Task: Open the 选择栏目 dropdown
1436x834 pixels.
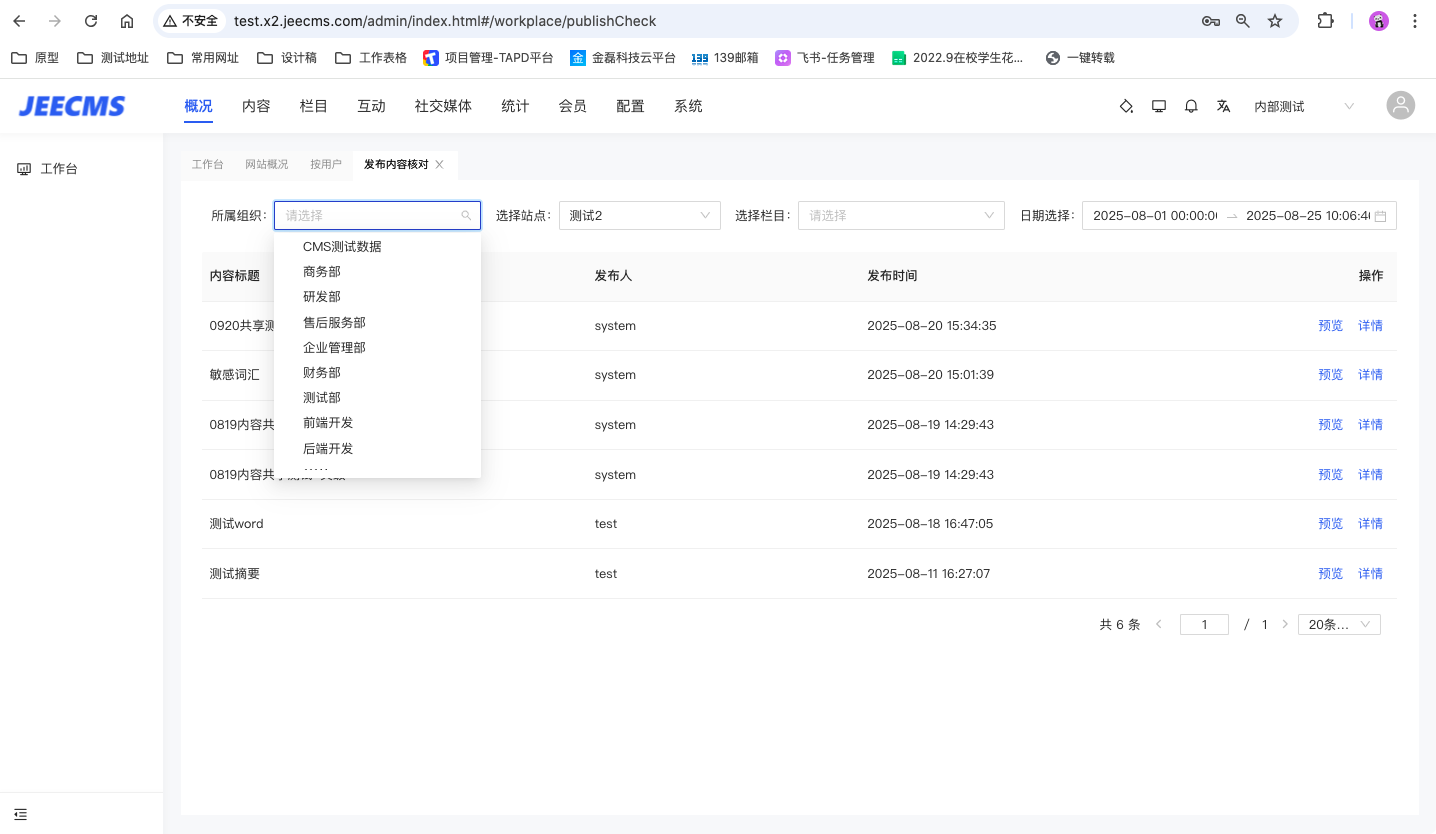Action: 900,215
